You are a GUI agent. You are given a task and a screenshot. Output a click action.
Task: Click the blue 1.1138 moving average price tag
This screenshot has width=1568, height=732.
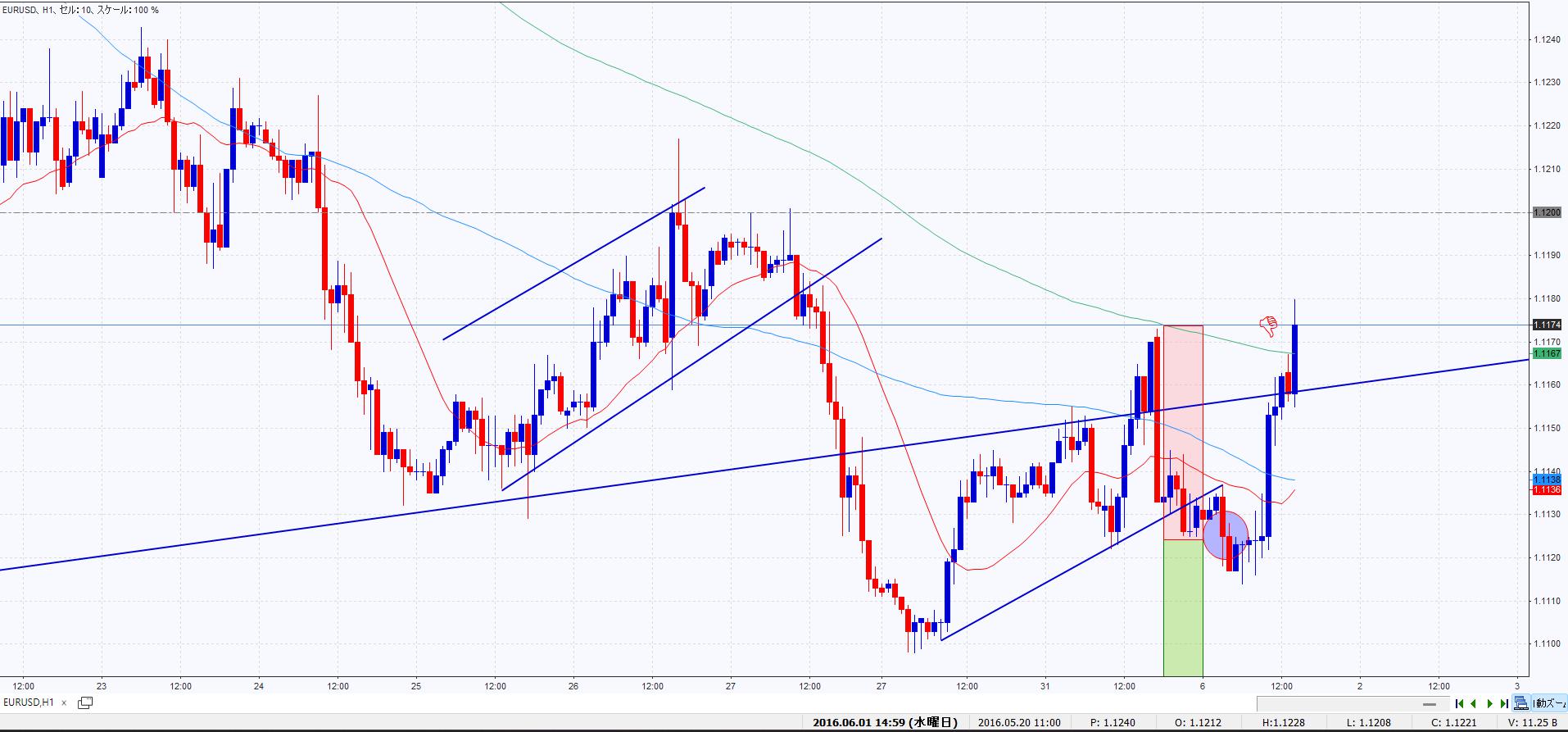pos(1548,480)
